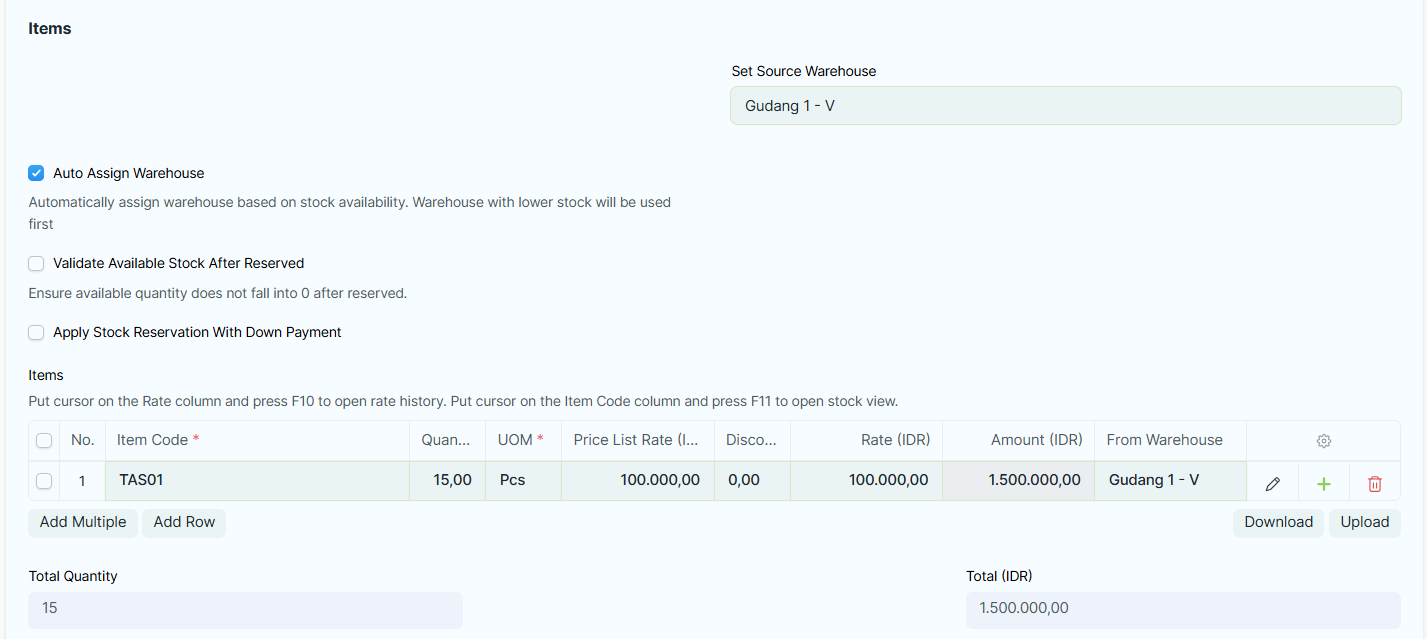This screenshot has height=639, width=1427.
Task: Click the TAS01 item code cell
Action: coord(257,481)
